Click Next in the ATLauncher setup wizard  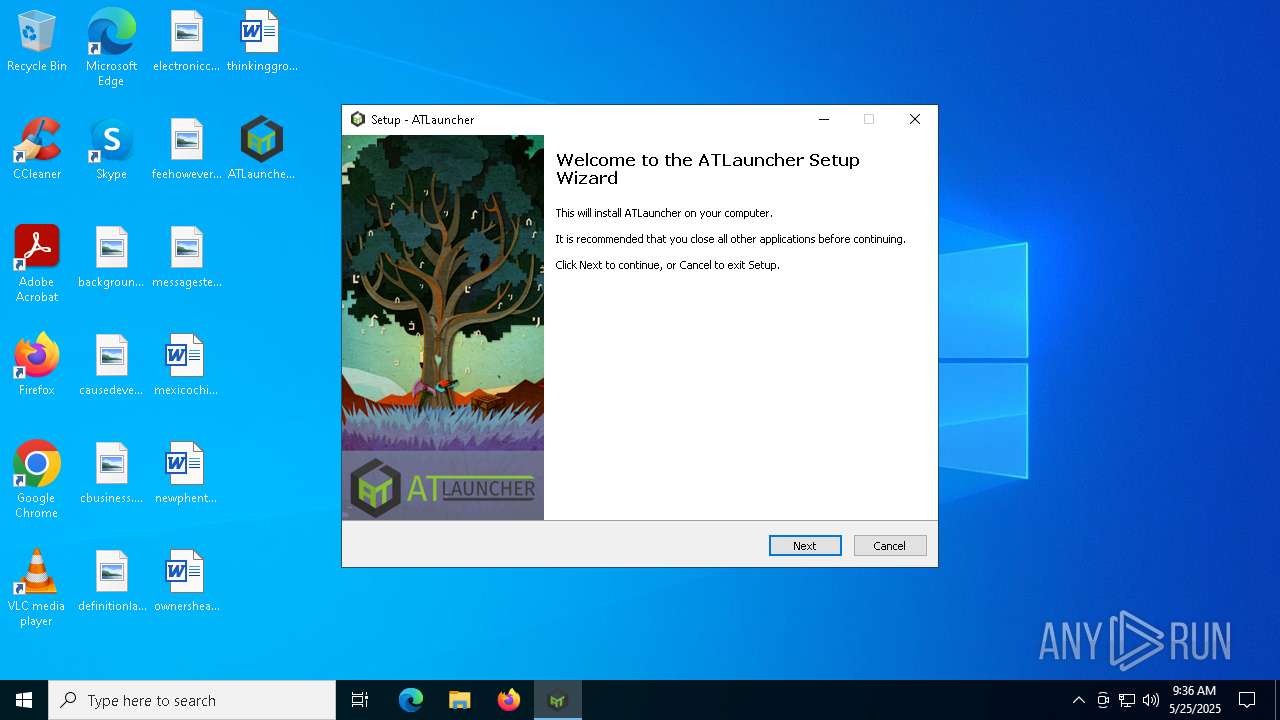pyautogui.click(x=805, y=545)
